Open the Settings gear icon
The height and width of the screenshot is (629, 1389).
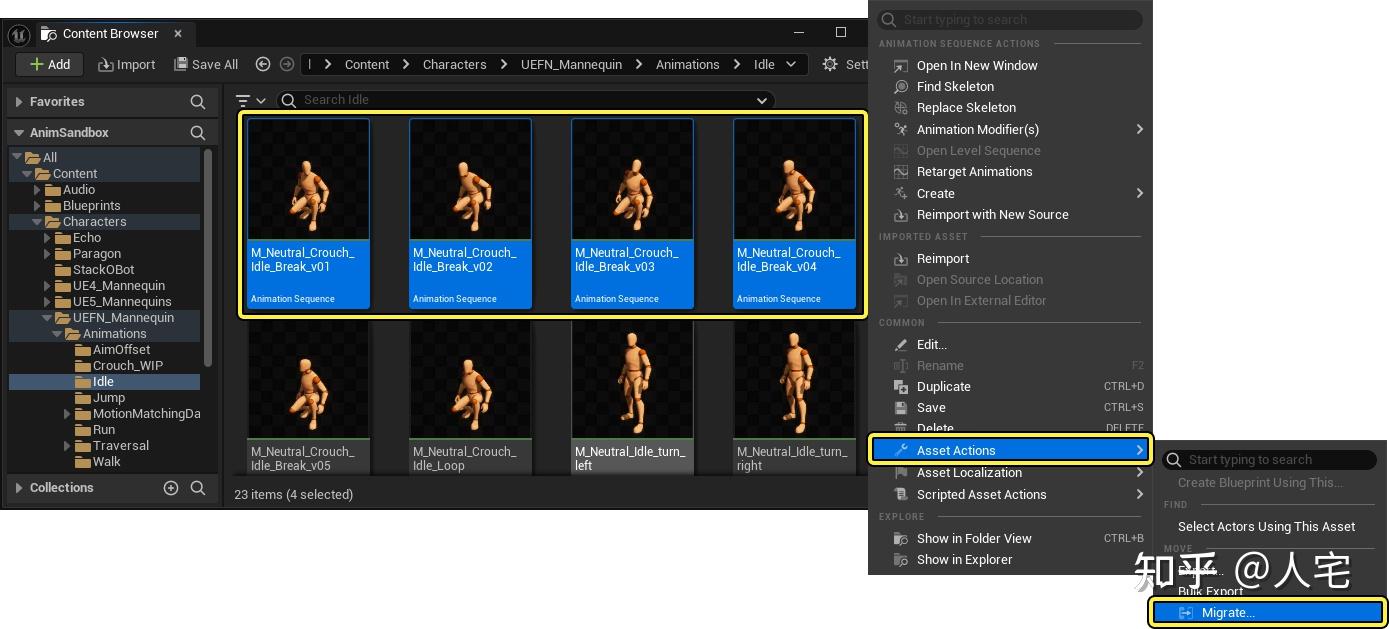830,64
